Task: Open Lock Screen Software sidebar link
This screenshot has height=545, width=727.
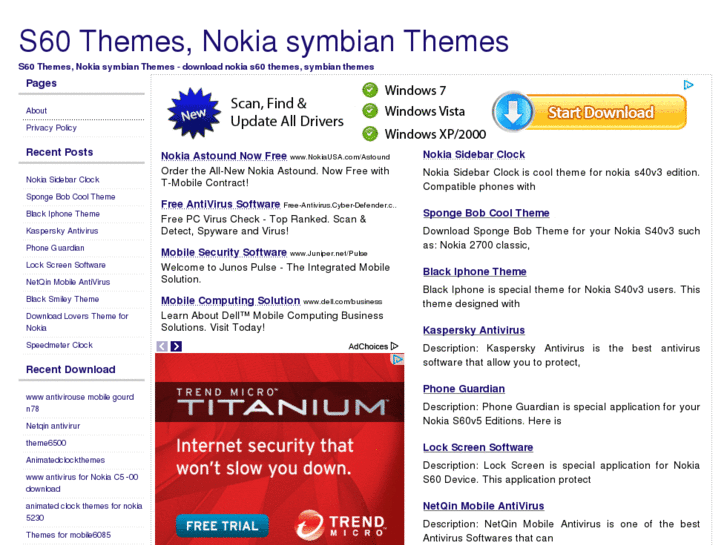Action: (66, 265)
